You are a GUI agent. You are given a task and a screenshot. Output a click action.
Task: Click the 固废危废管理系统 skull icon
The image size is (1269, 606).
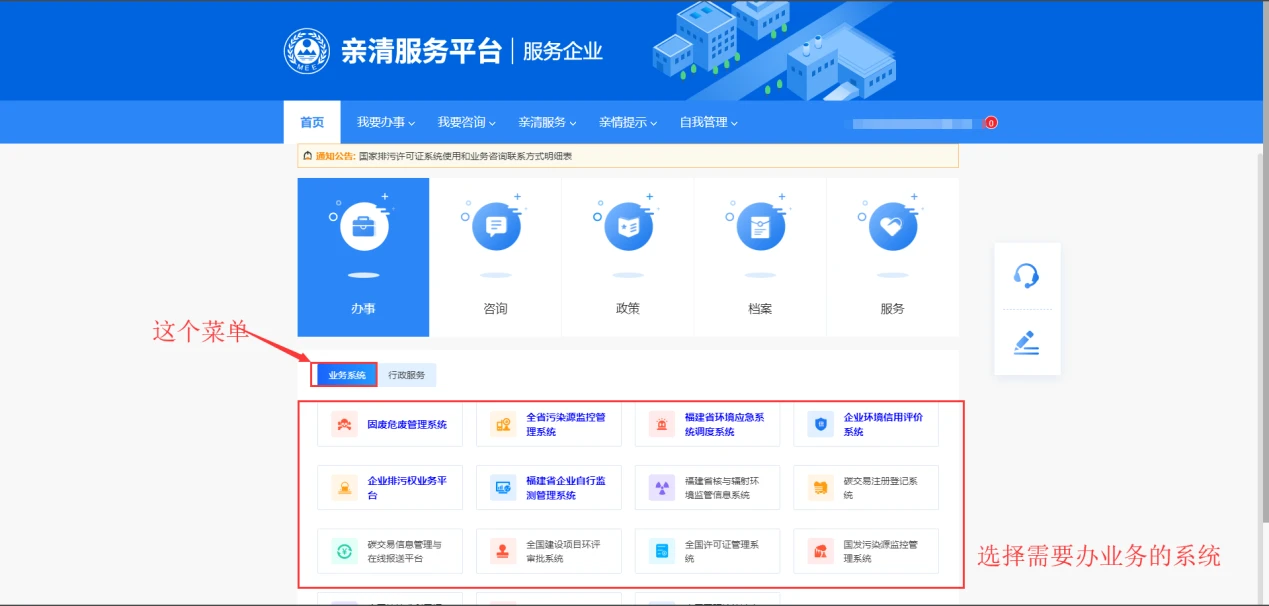tap(344, 425)
